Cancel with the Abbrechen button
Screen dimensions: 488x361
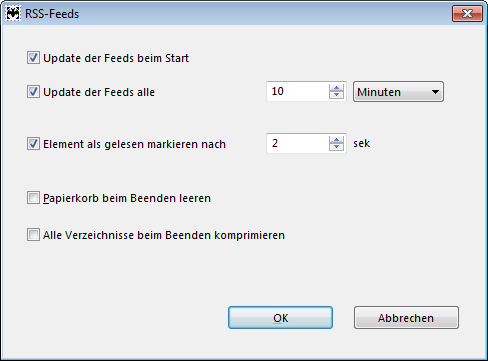coord(406,318)
